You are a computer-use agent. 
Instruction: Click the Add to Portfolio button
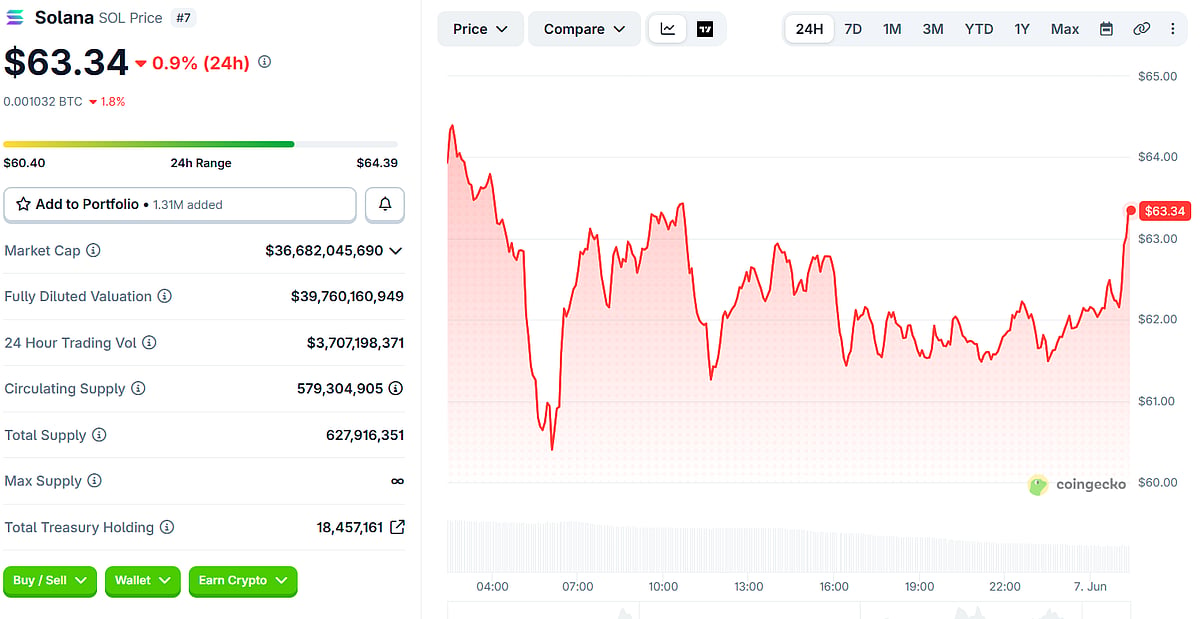coord(180,204)
